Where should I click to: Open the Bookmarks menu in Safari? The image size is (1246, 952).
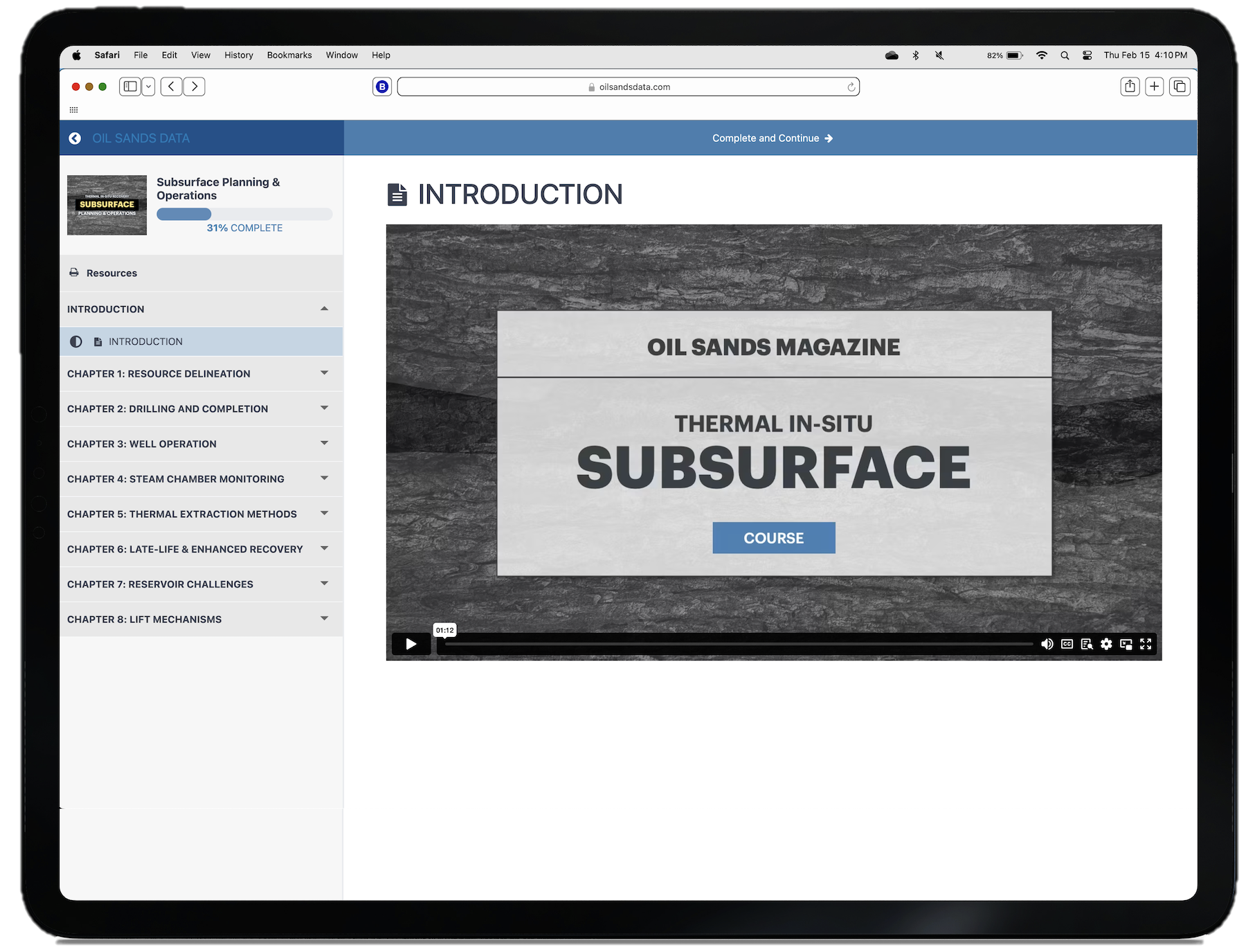click(x=289, y=55)
